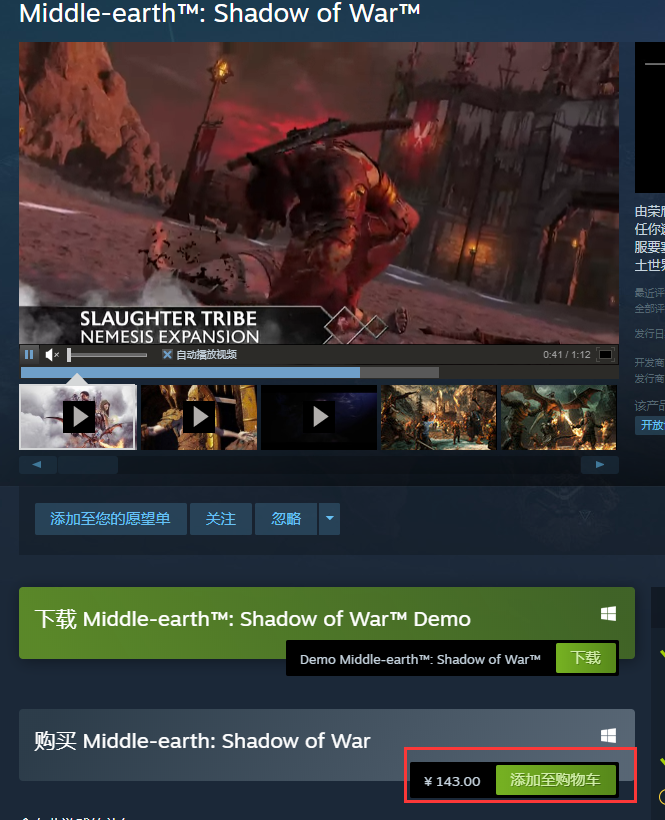Click the Middle-earth™: Shadow of War™ page title
The image size is (665, 820).
(x=220, y=13)
